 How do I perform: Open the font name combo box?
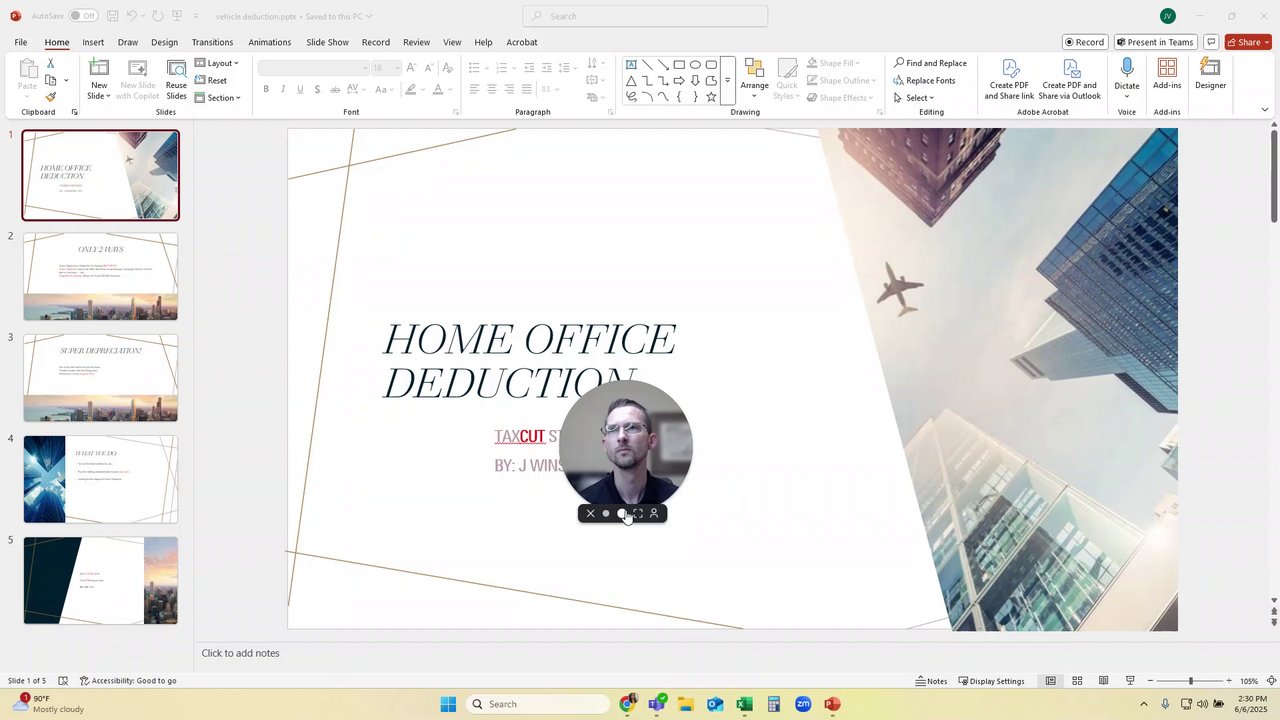click(x=313, y=68)
